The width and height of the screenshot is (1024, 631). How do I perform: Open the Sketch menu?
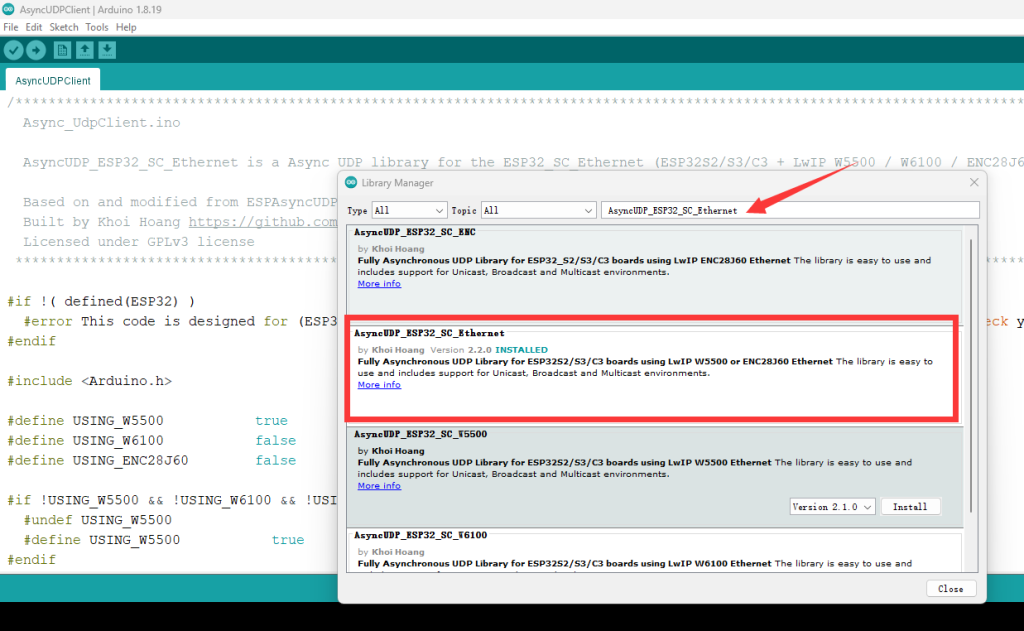tap(64, 27)
